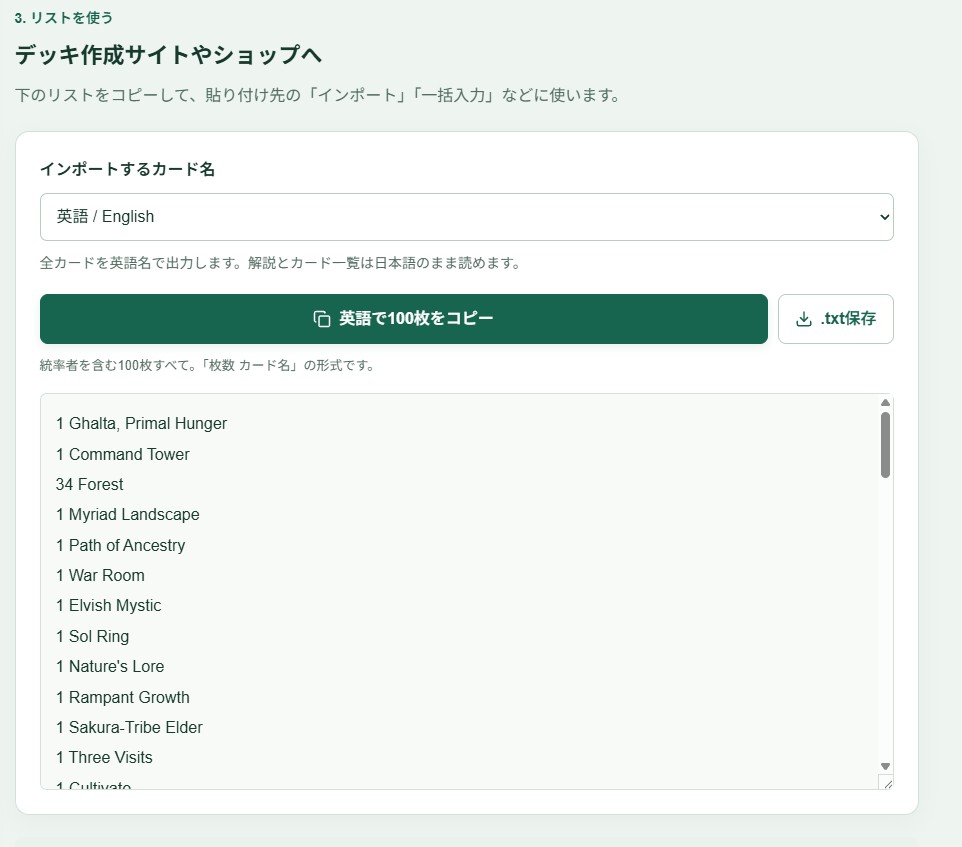Click the scroll down arrow of the list
This screenshot has height=847, width=962.
tap(885, 766)
